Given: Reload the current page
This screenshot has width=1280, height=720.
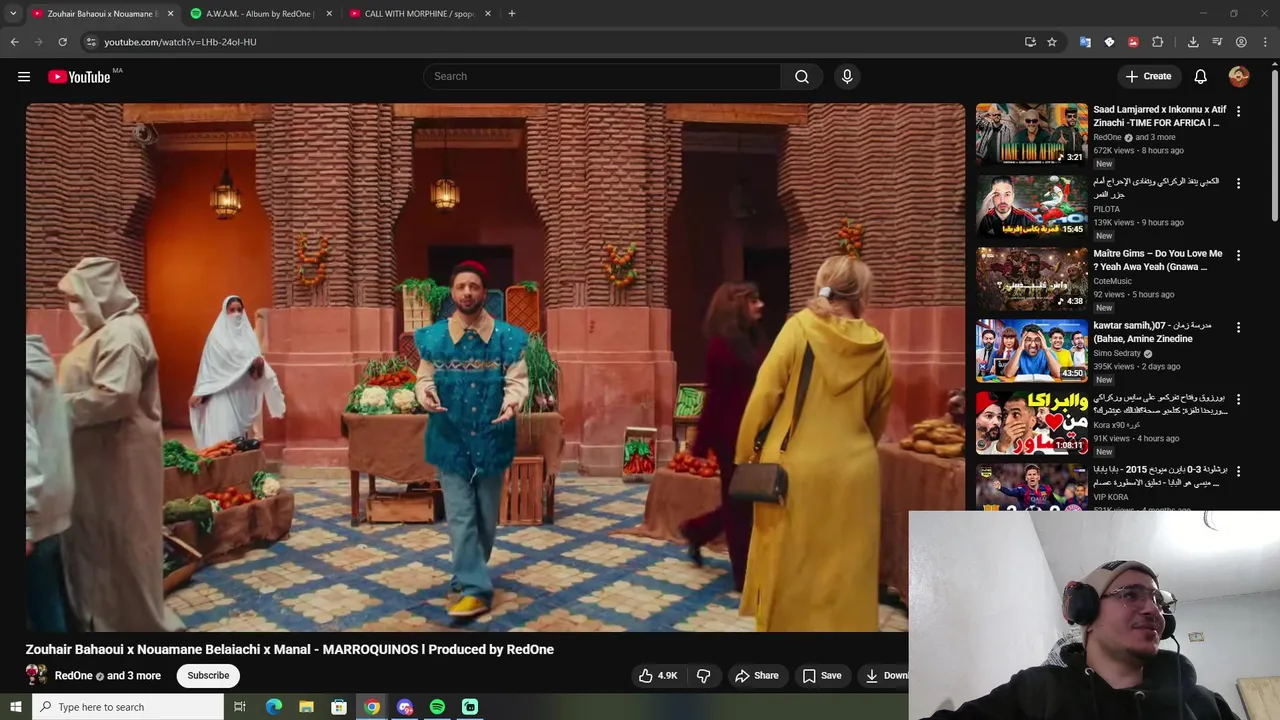Looking at the screenshot, I should point(62,42).
